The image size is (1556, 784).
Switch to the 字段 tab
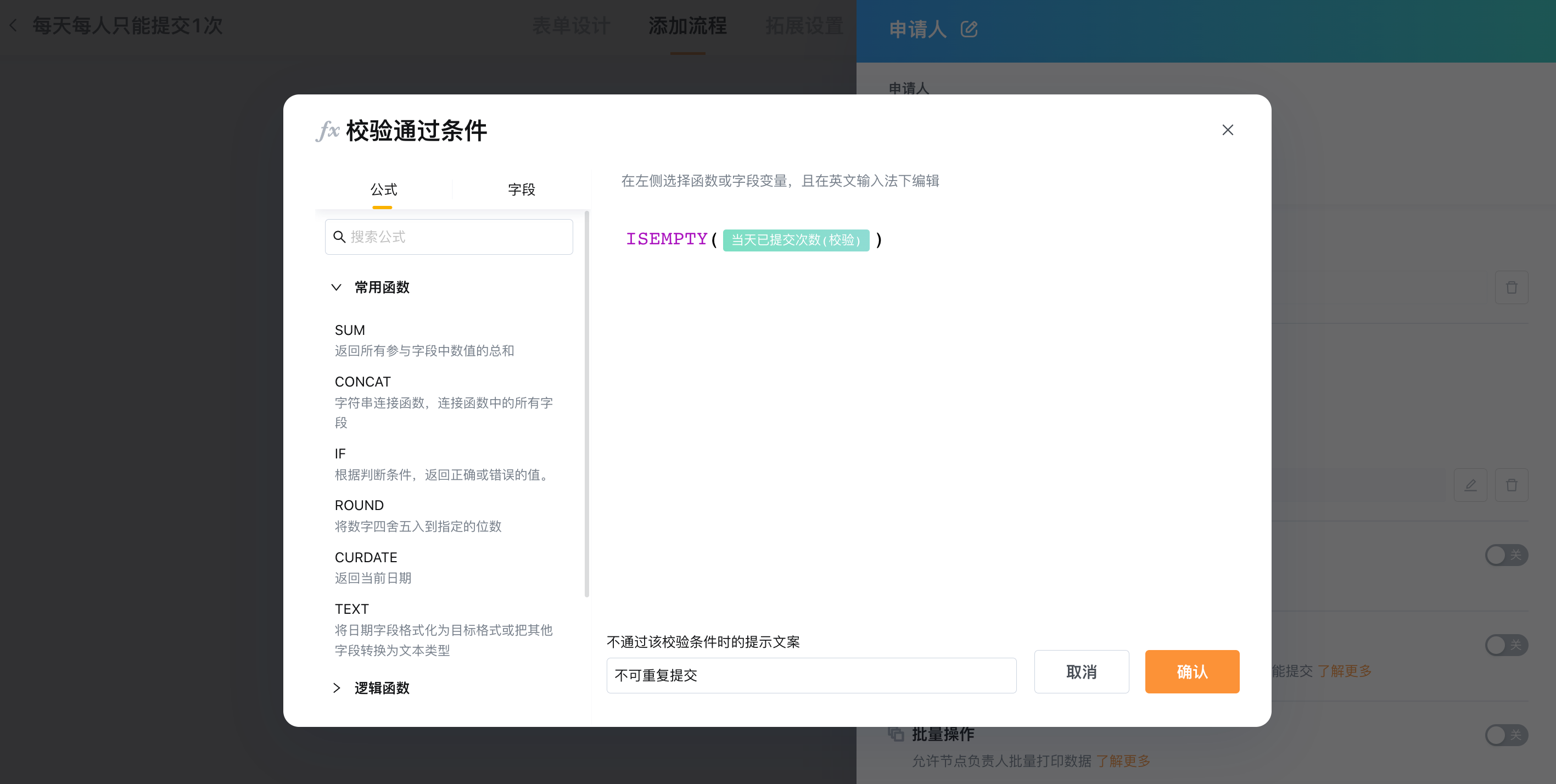521,189
